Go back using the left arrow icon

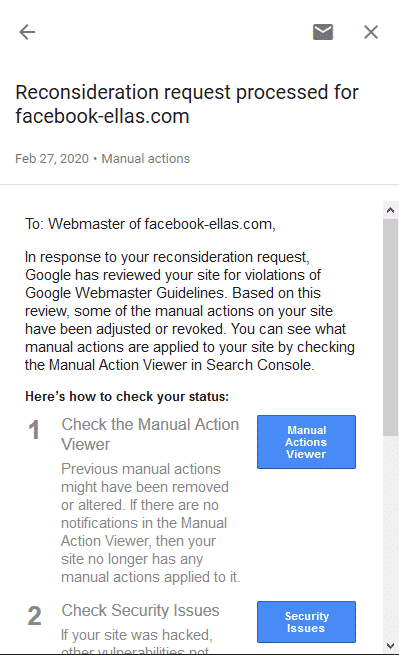[x=27, y=32]
